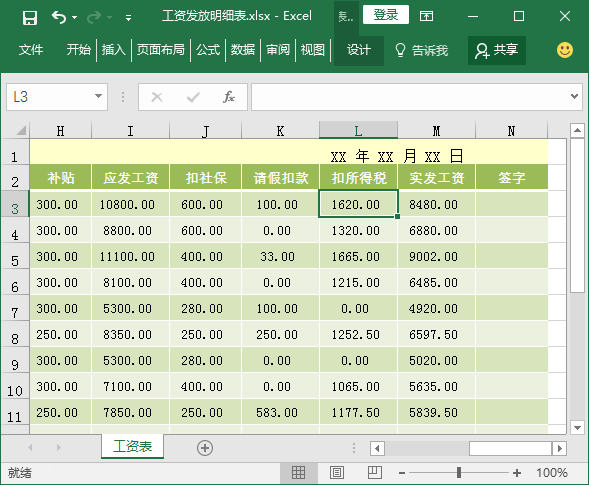This screenshot has height=485, width=589.
Task: Expand the formula bar chevron
Action: point(574,97)
